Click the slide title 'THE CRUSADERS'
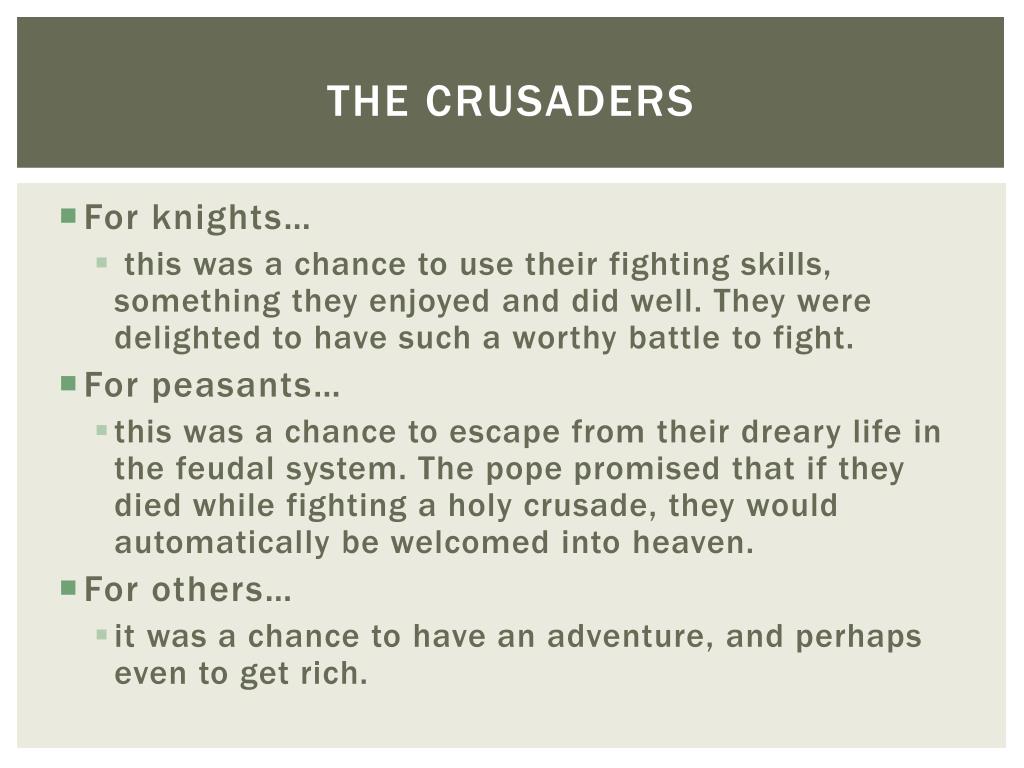The height and width of the screenshot is (768, 1024). tap(510, 101)
